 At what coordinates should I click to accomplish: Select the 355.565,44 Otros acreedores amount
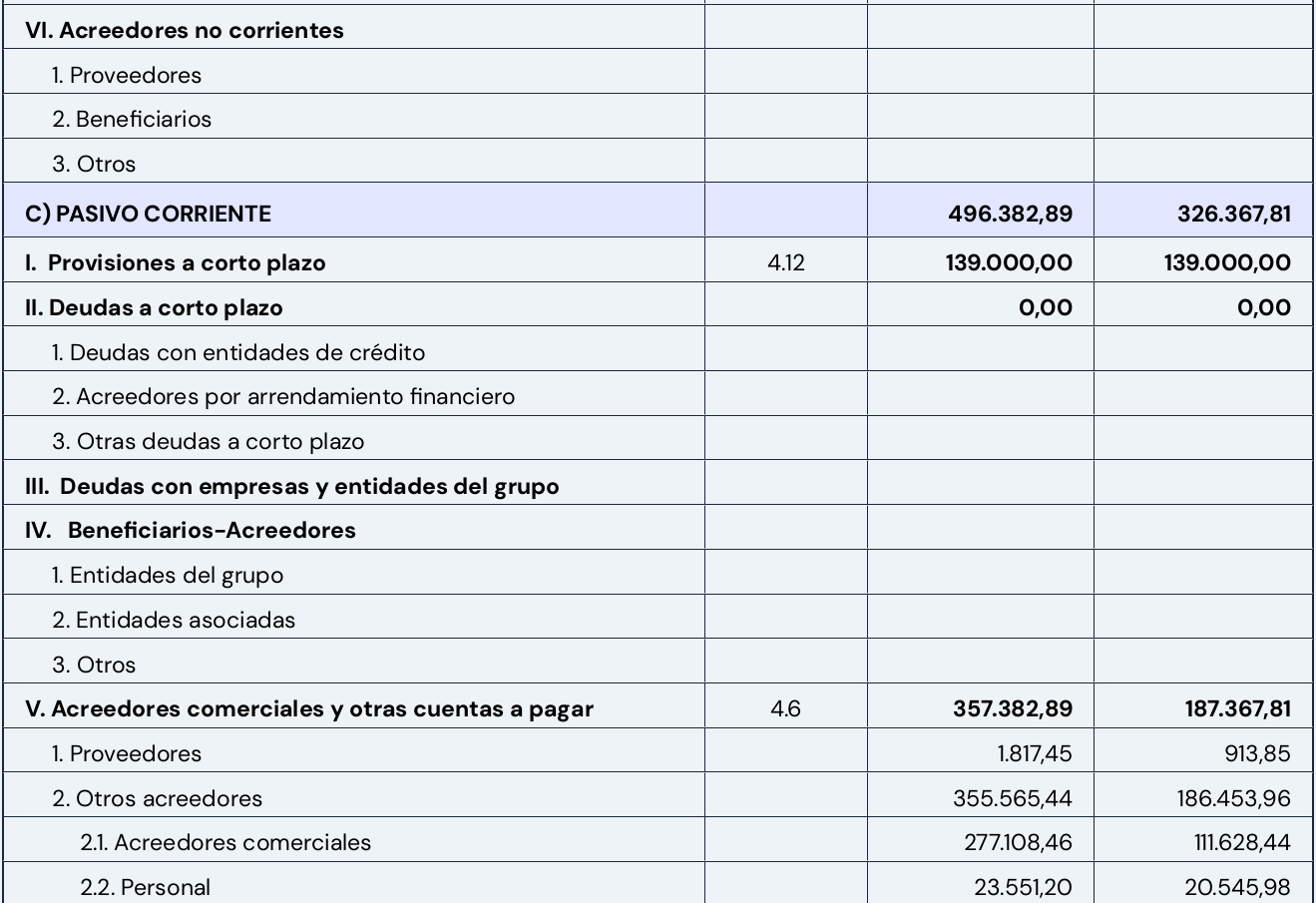tap(1013, 798)
